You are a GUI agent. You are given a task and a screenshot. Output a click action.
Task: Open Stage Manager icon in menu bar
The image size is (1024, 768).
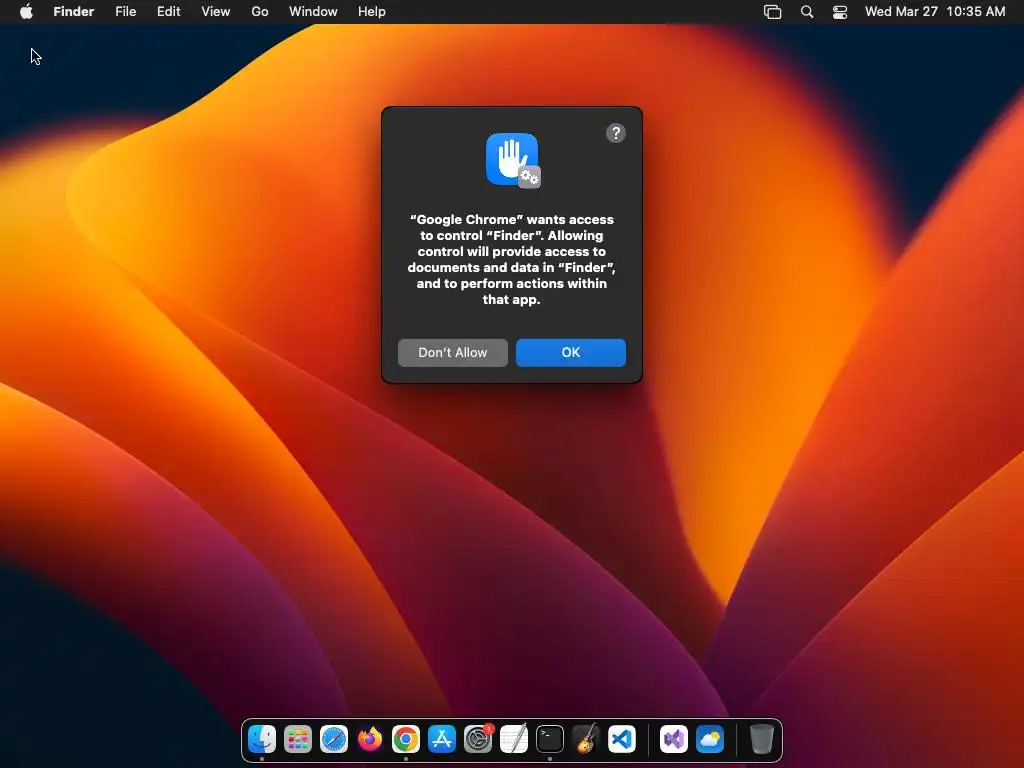click(x=773, y=12)
